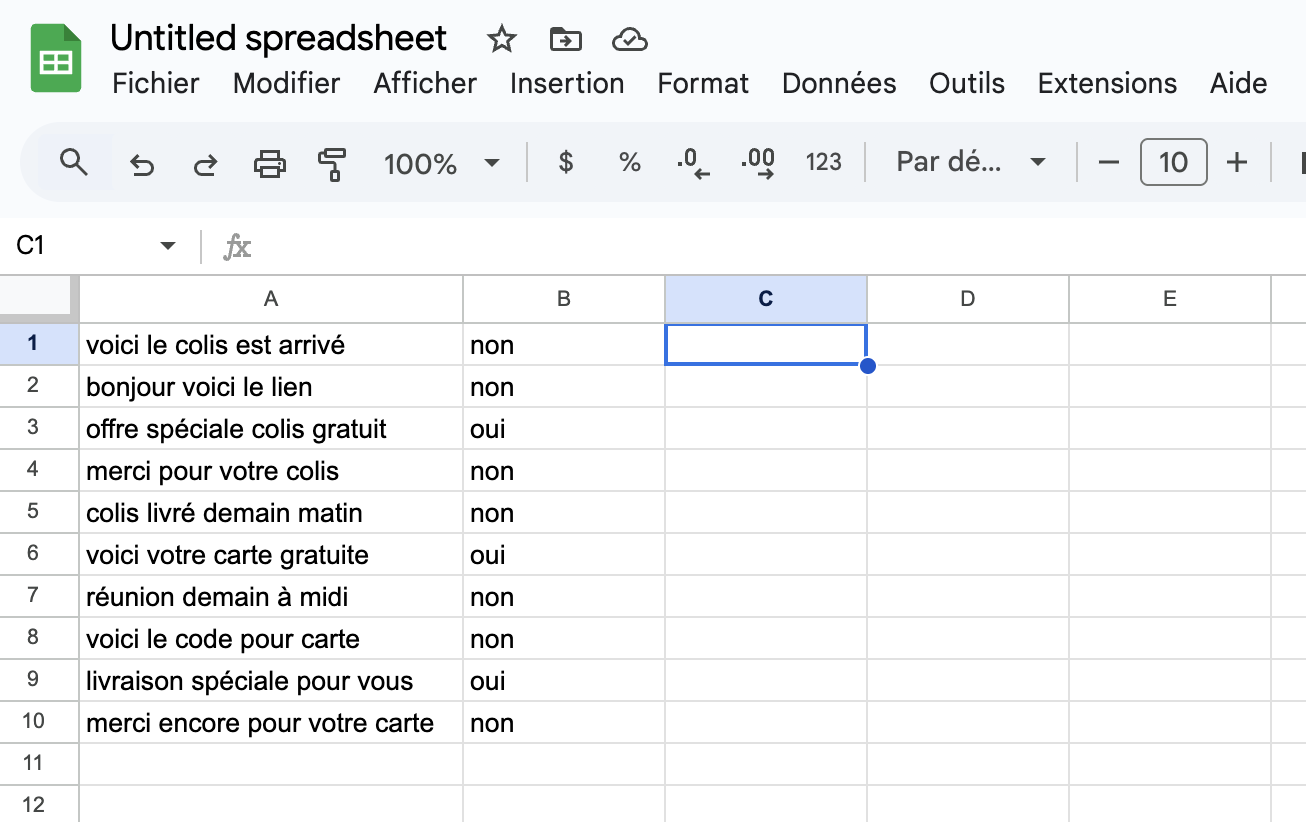Open the 100% zoom dropdown
Image resolution: width=1306 pixels, height=822 pixels.
pos(442,163)
